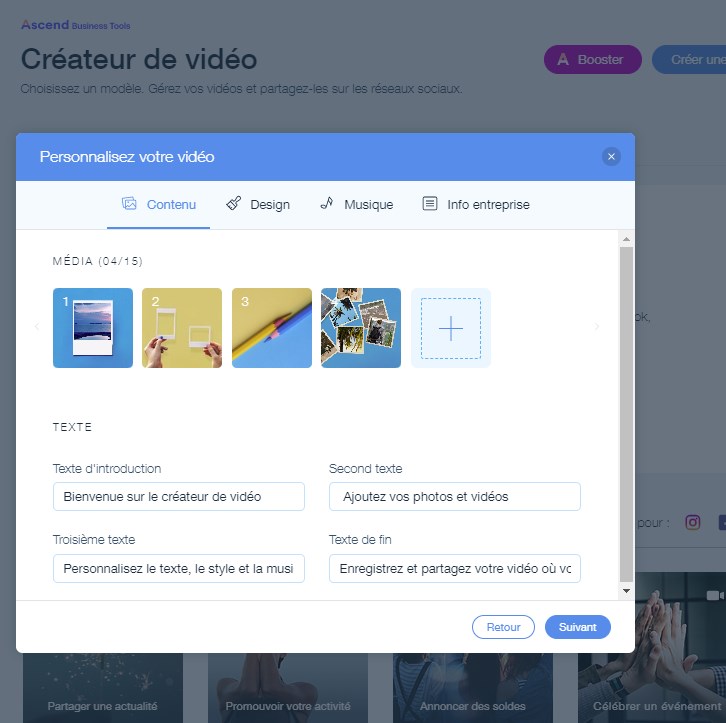The height and width of the screenshot is (723, 726).
Task: Click the Contenu image icon
Action: click(x=129, y=203)
